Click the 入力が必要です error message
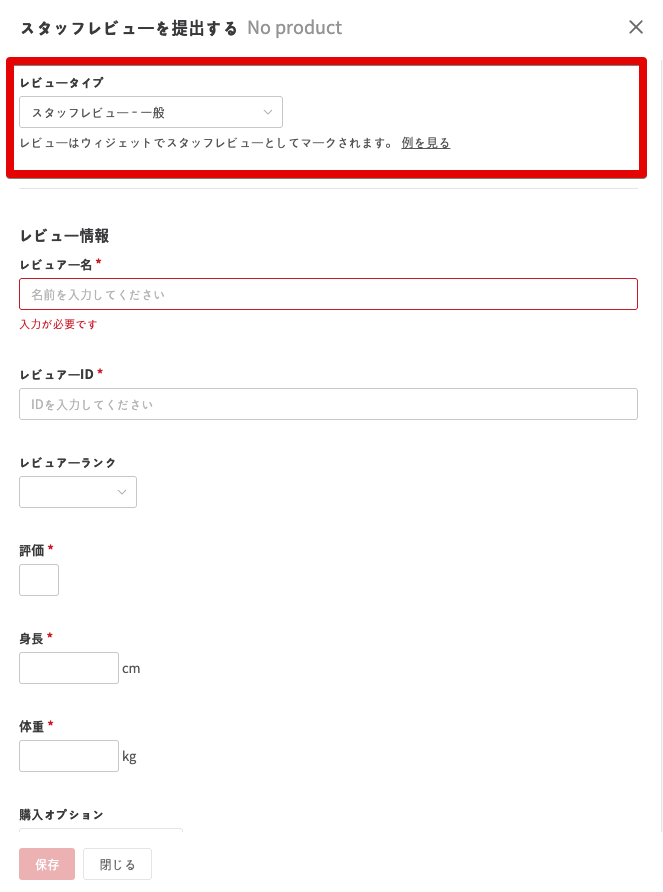 tap(59, 325)
